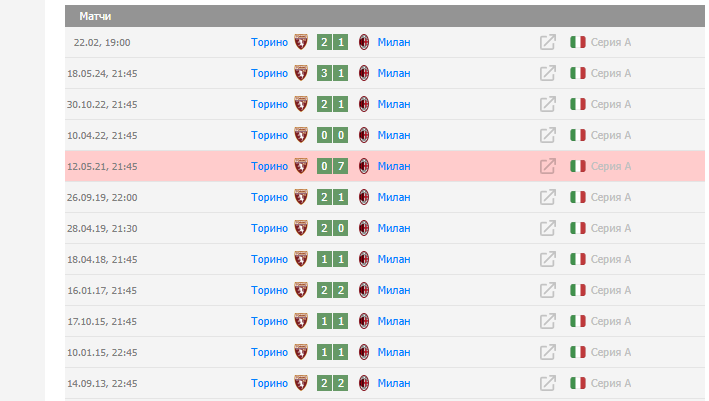Image resolution: width=709 pixels, height=401 pixels.
Task: Open external link icon for 17.10.15 match
Action: (547, 321)
